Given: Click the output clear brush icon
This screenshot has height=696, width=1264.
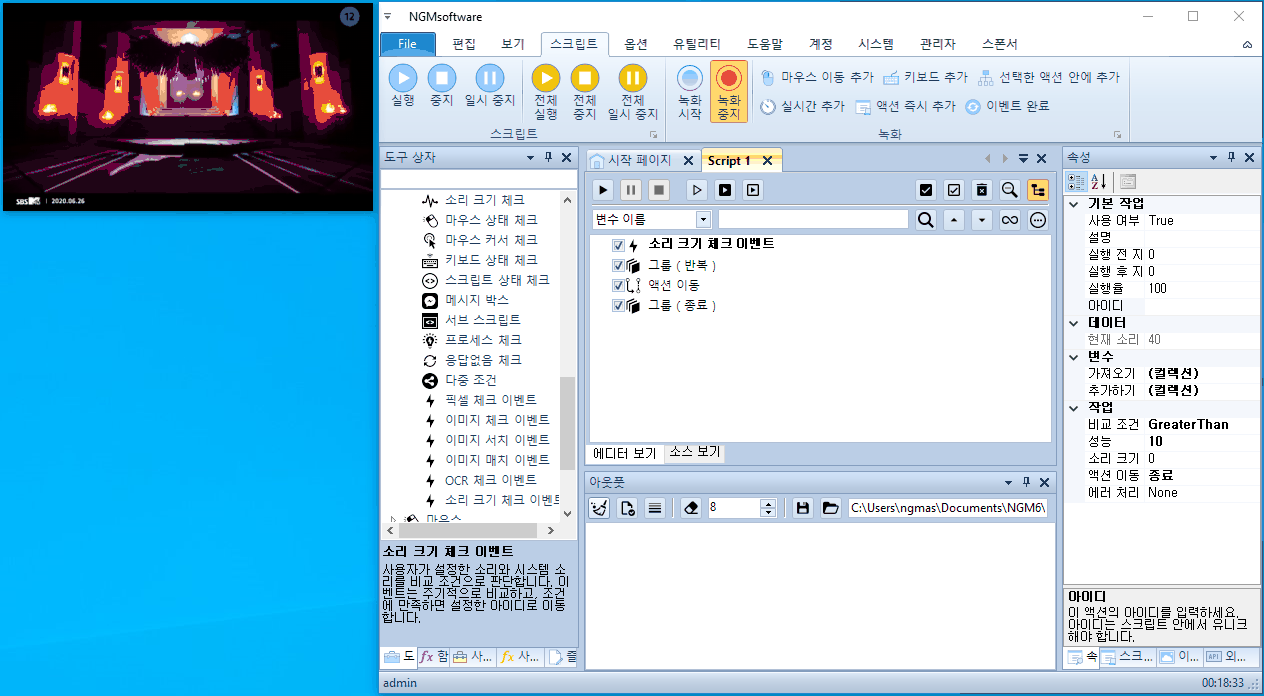Looking at the screenshot, I should (x=599, y=508).
